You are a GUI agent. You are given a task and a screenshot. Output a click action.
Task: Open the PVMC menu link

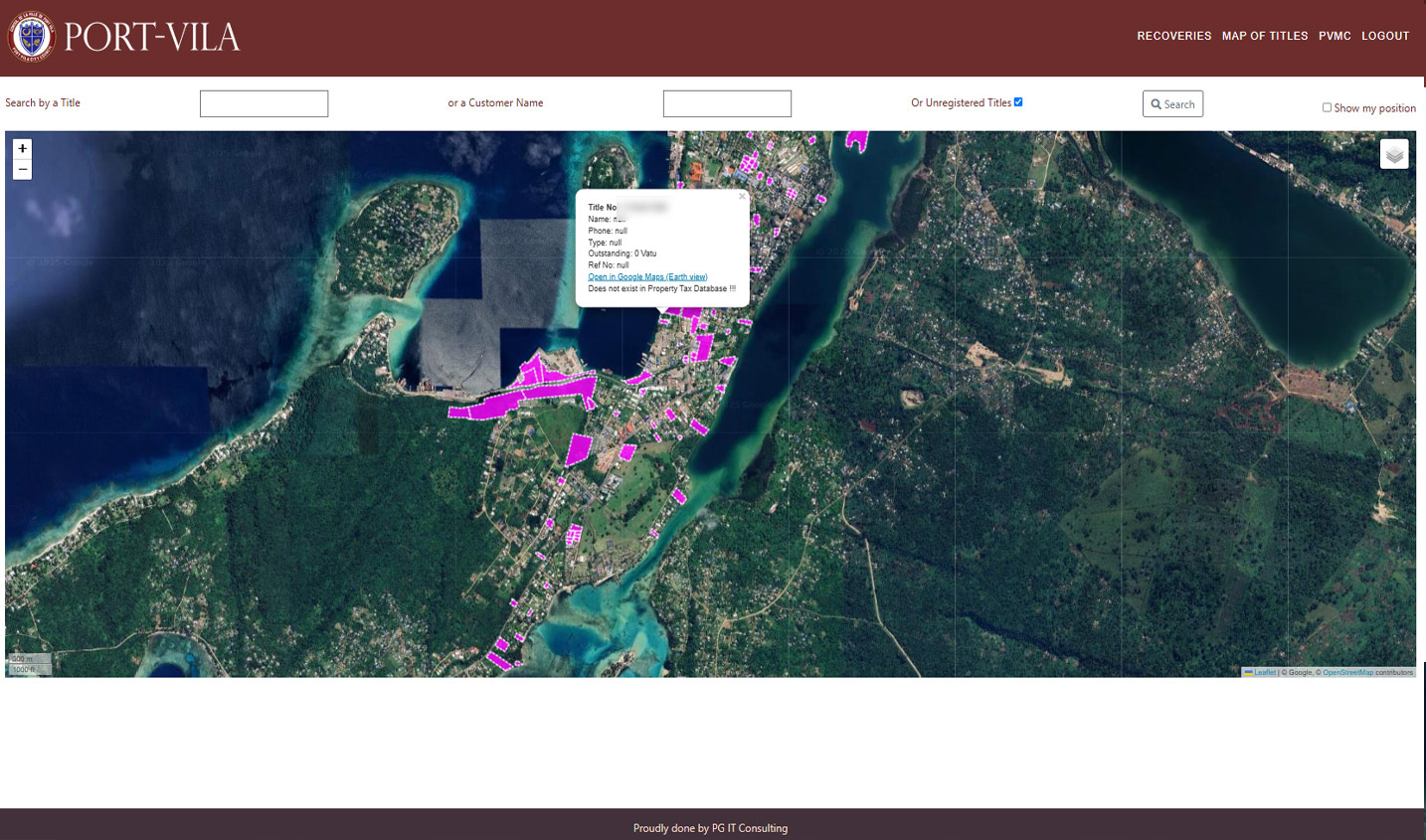pyautogui.click(x=1334, y=36)
